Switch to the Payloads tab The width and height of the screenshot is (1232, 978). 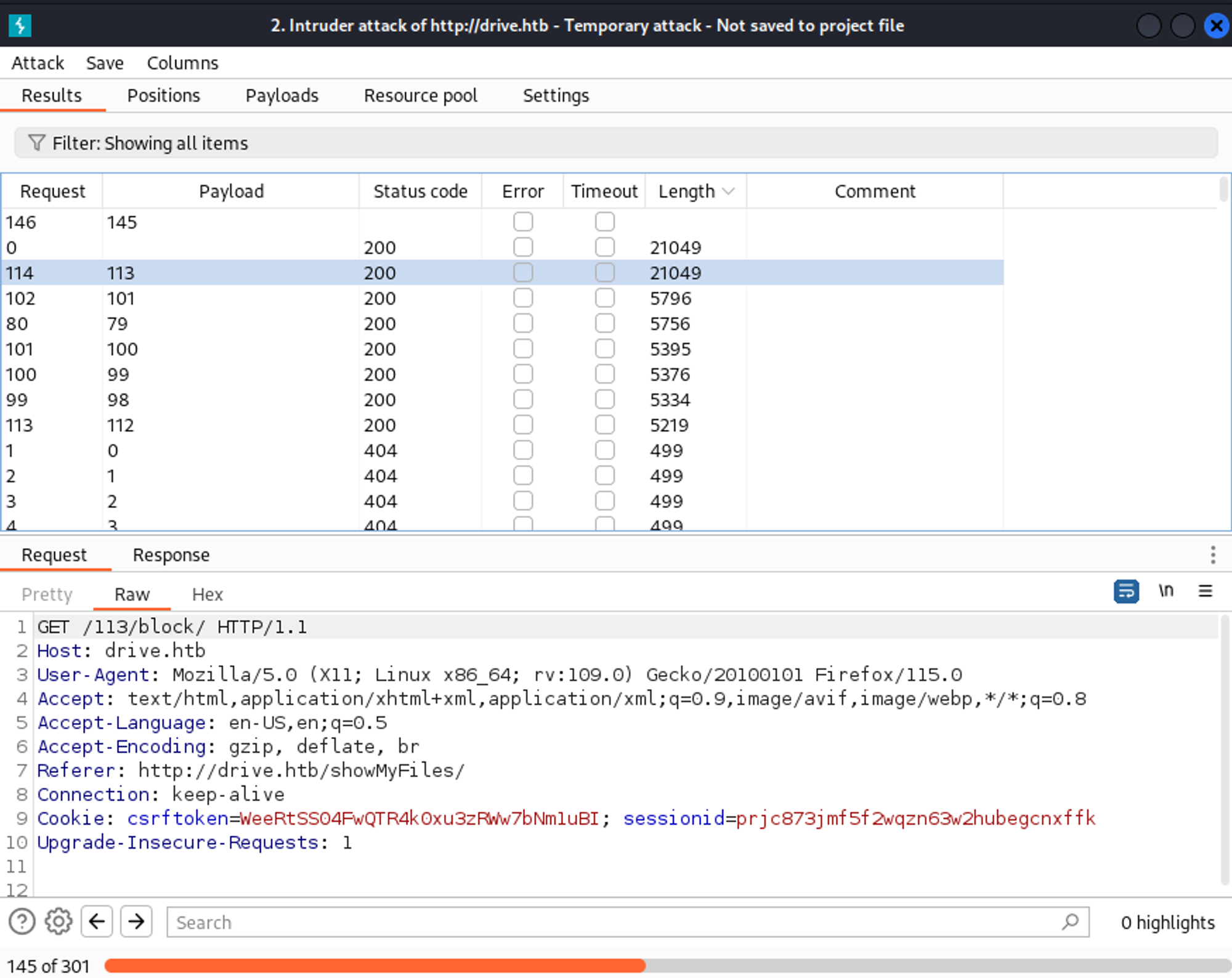coord(282,95)
